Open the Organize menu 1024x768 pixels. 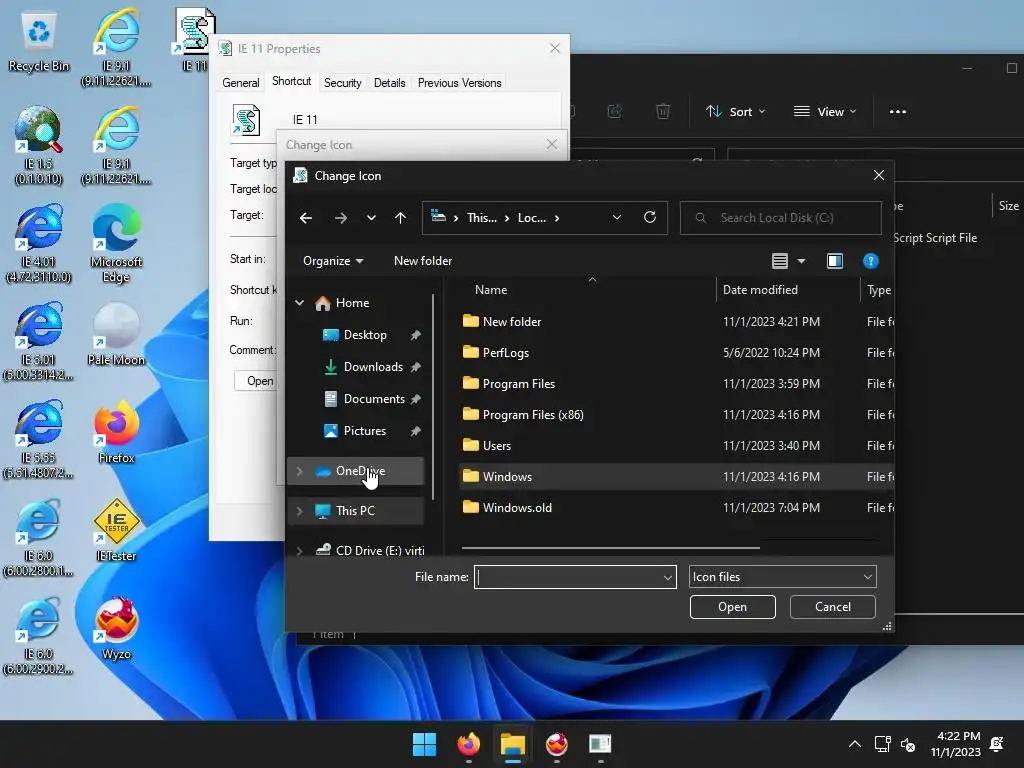[x=332, y=261]
